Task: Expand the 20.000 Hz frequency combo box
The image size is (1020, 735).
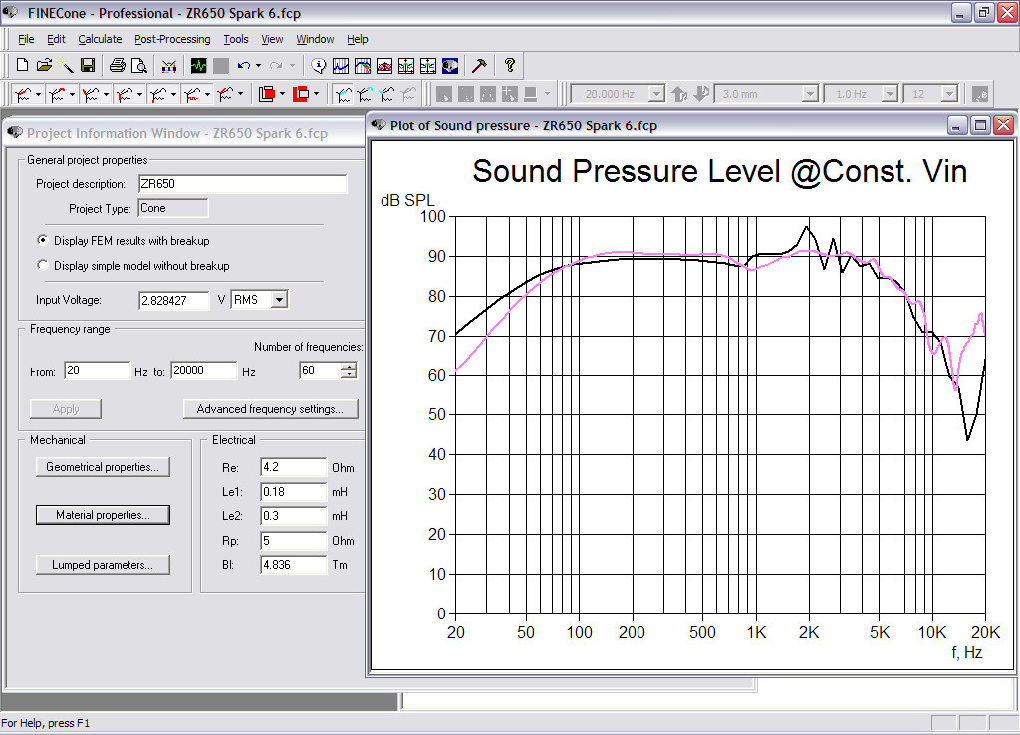Action: 656,94
